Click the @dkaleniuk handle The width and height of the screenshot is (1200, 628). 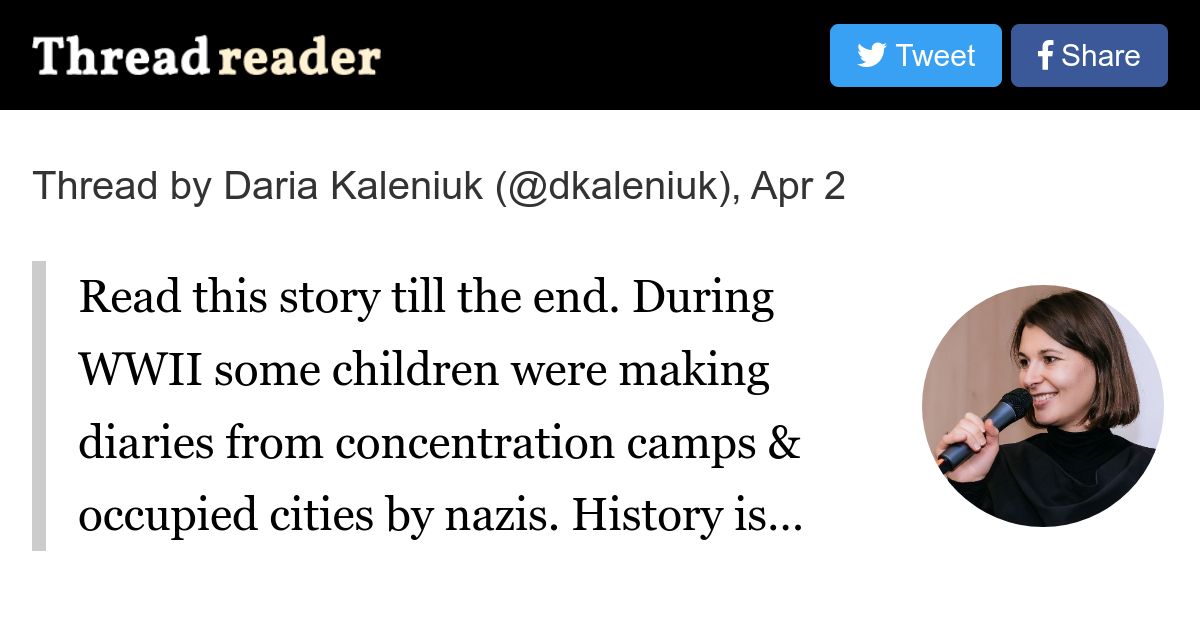click(614, 186)
